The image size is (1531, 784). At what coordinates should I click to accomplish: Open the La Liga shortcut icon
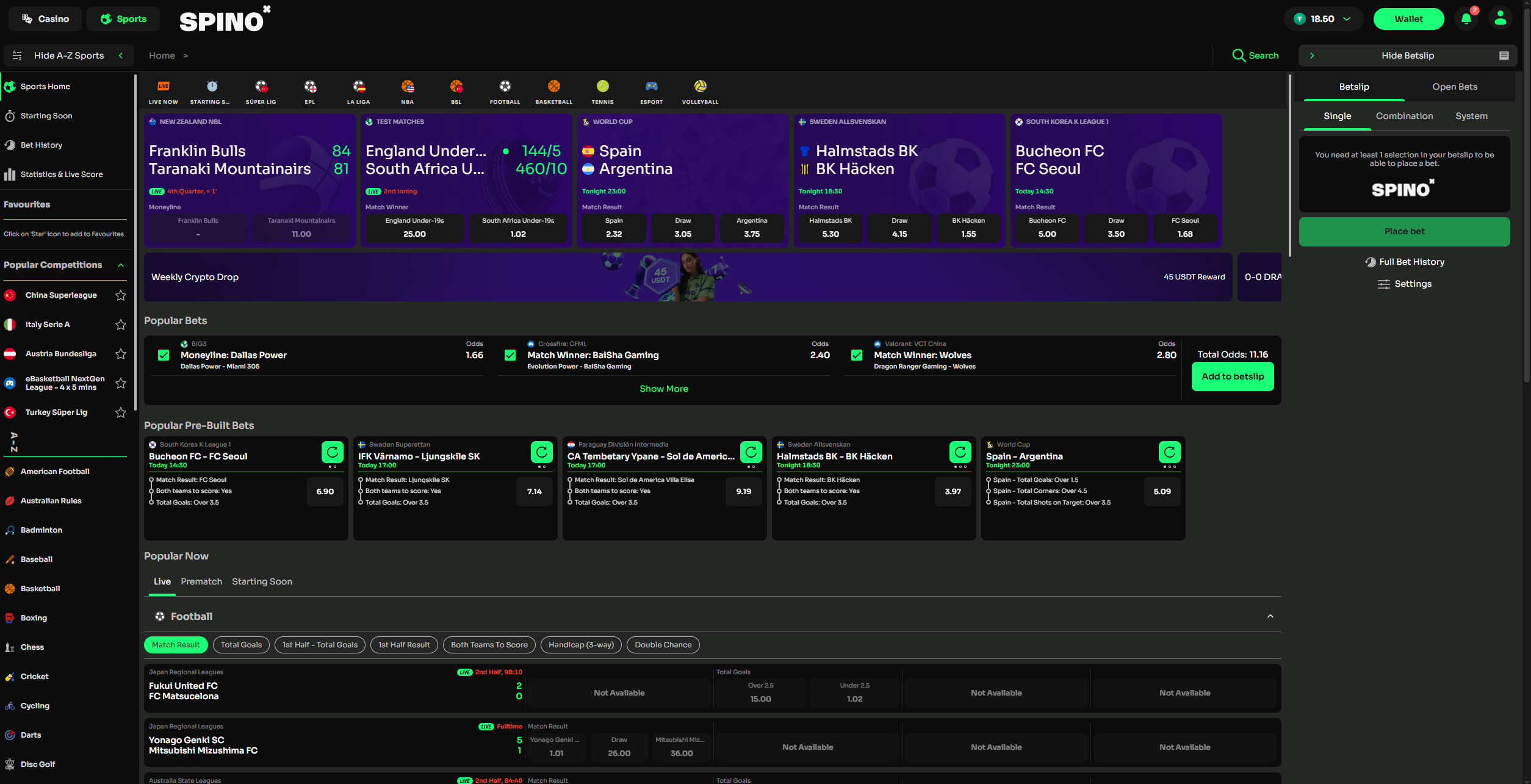pos(359,87)
